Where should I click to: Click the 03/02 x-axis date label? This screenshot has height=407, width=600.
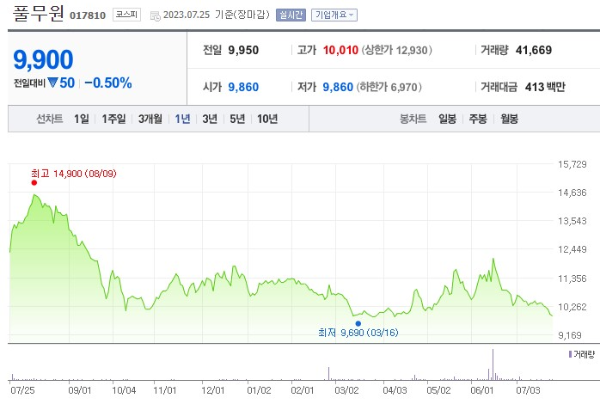coord(346,391)
